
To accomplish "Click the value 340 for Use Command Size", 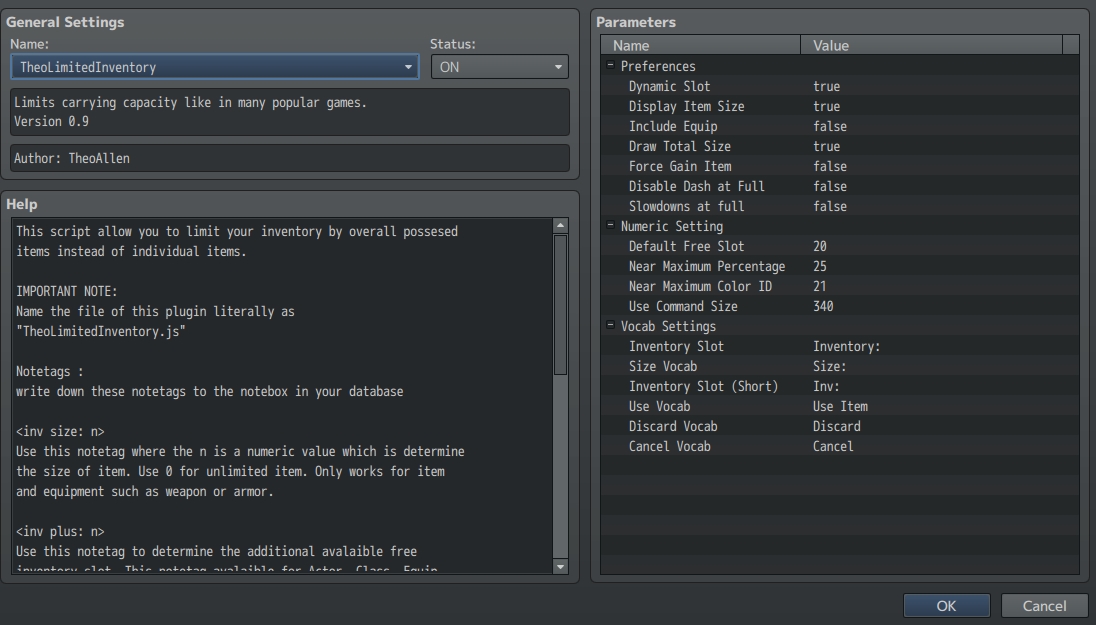I will point(823,306).
